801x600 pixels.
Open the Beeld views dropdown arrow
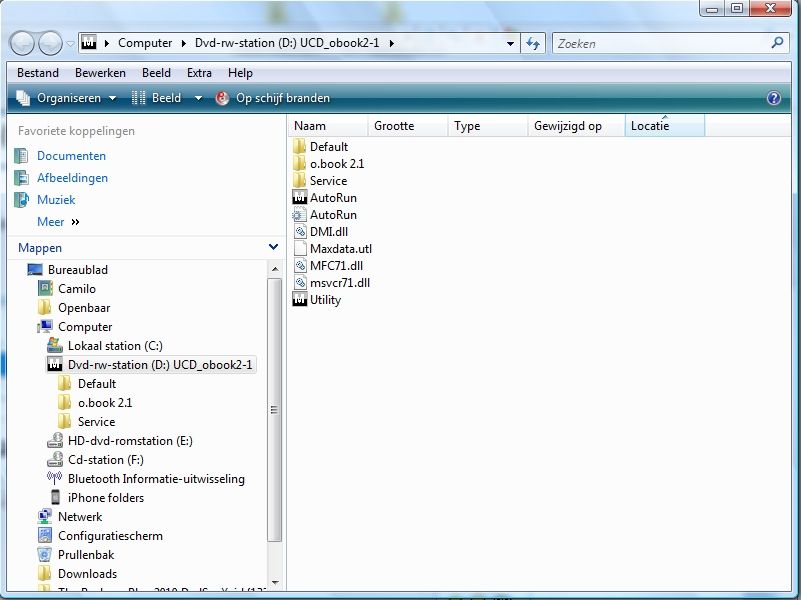point(198,98)
